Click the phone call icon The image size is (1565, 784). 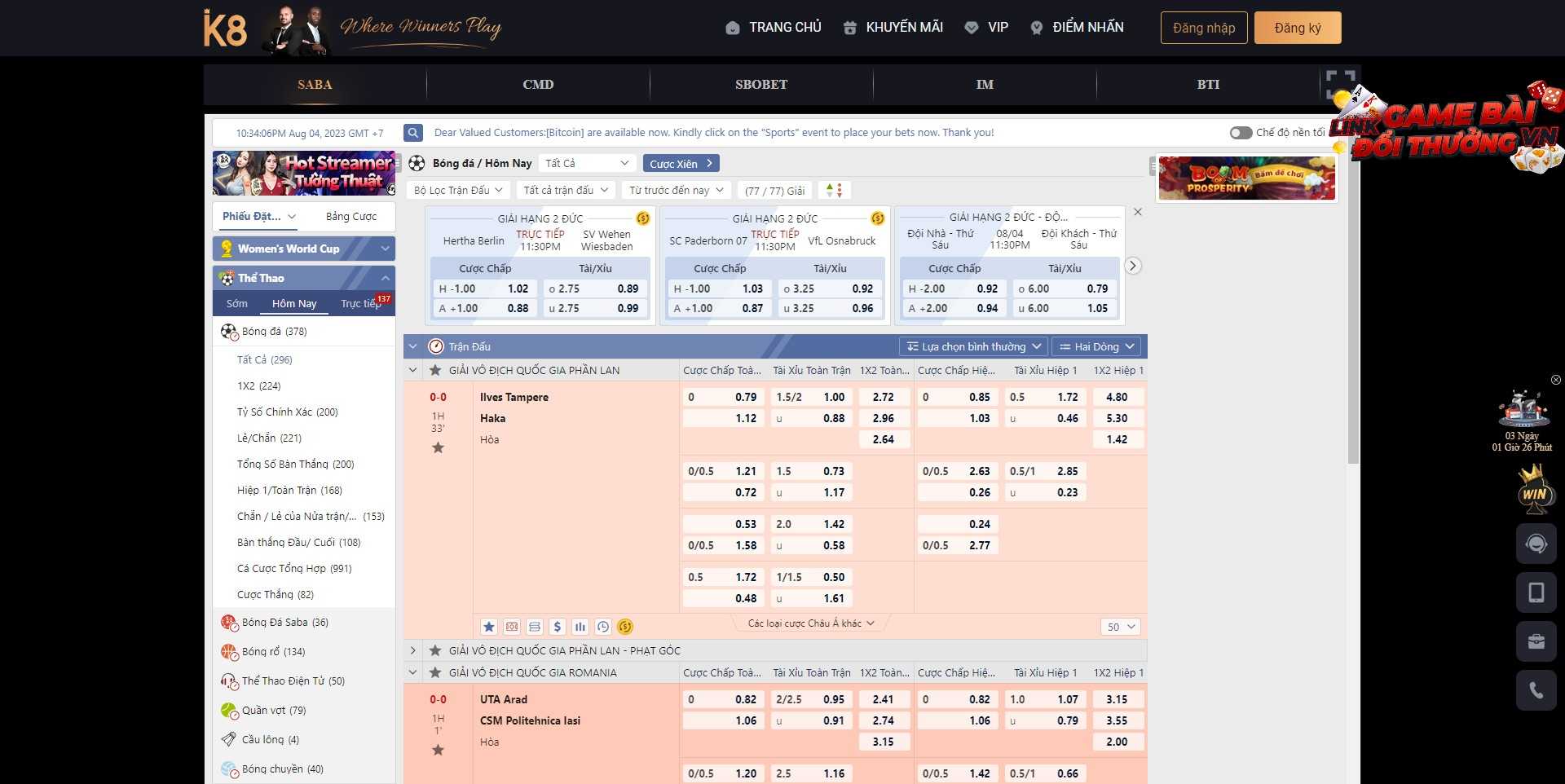pyautogui.click(x=1536, y=691)
